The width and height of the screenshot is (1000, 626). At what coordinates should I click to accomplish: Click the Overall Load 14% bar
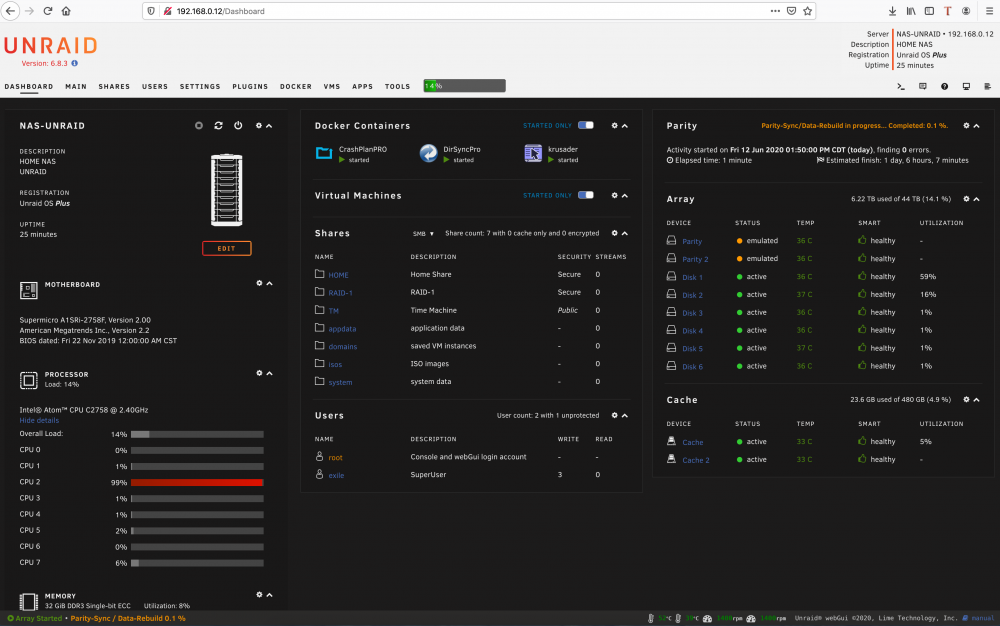[197, 435]
